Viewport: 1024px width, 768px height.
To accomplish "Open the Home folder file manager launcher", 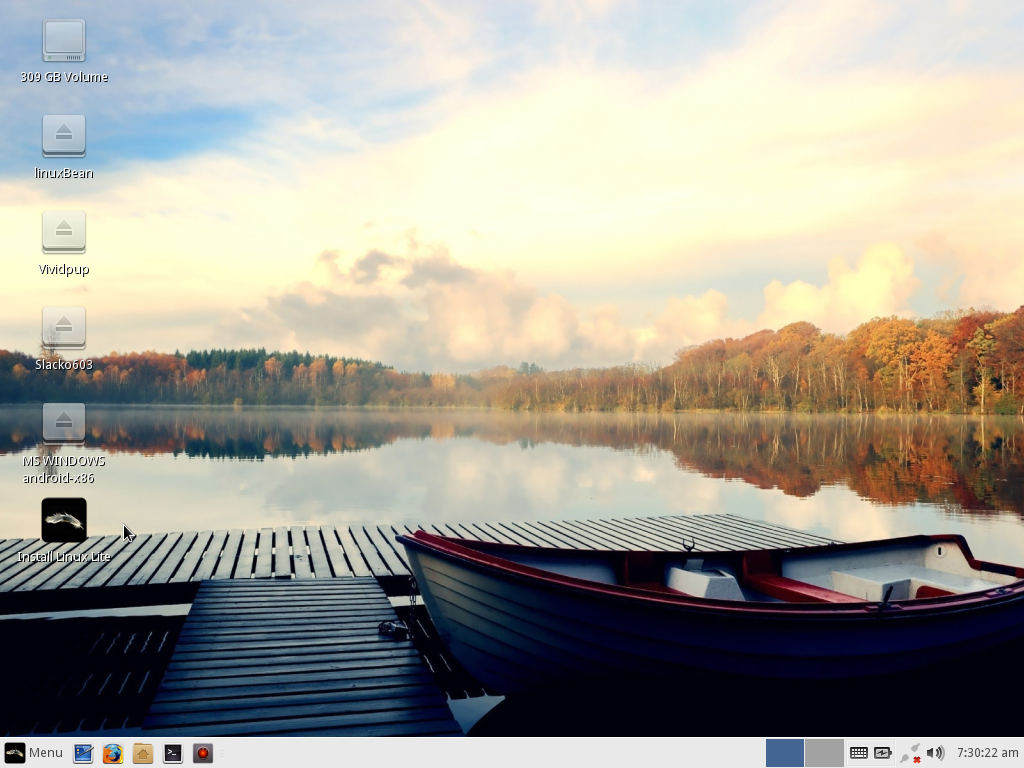I will pos(143,754).
